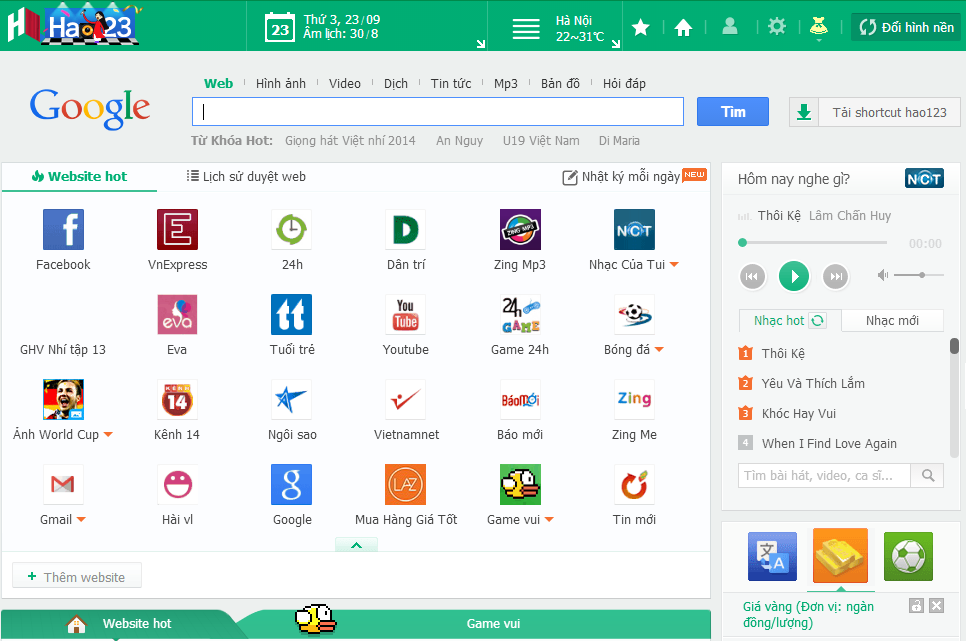966x641 pixels.
Task: Expand the Game vui dropdown arrow
Action: point(550,520)
